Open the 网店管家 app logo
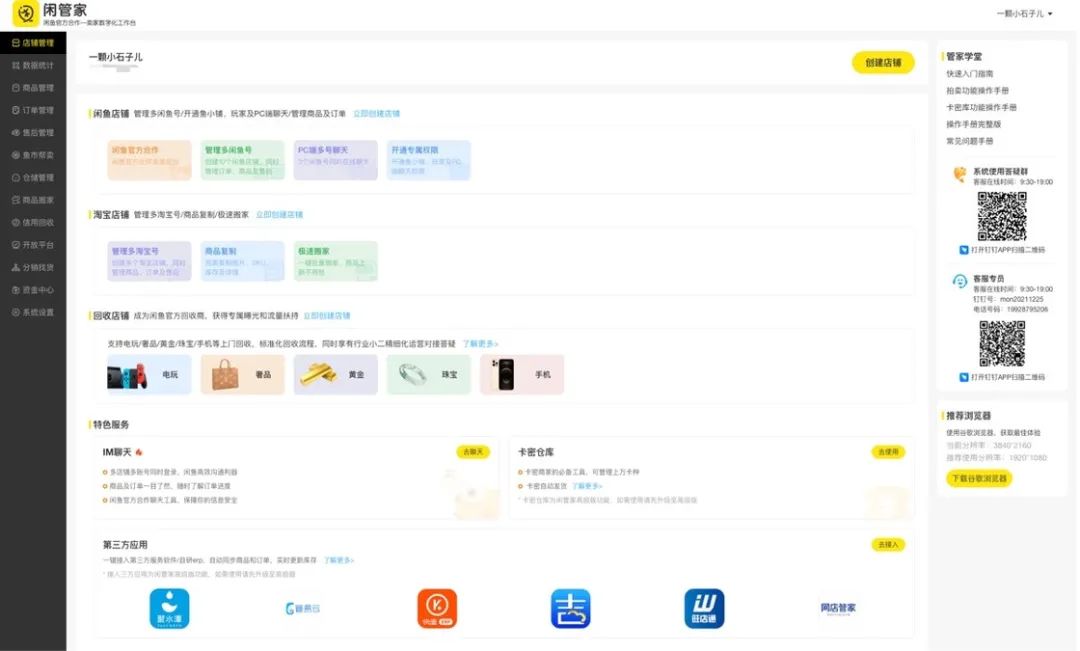 (x=838, y=608)
